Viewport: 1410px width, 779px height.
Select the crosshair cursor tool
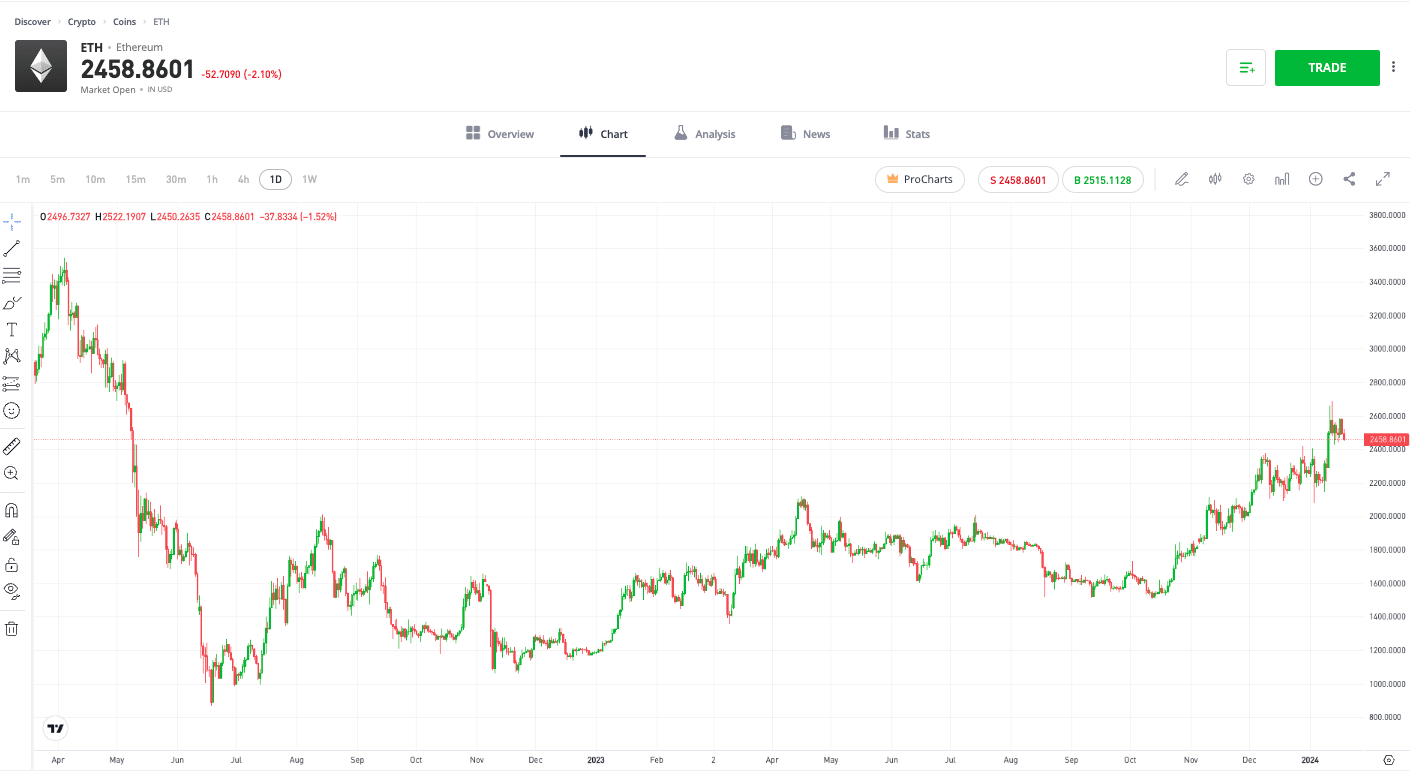click(12, 221)
